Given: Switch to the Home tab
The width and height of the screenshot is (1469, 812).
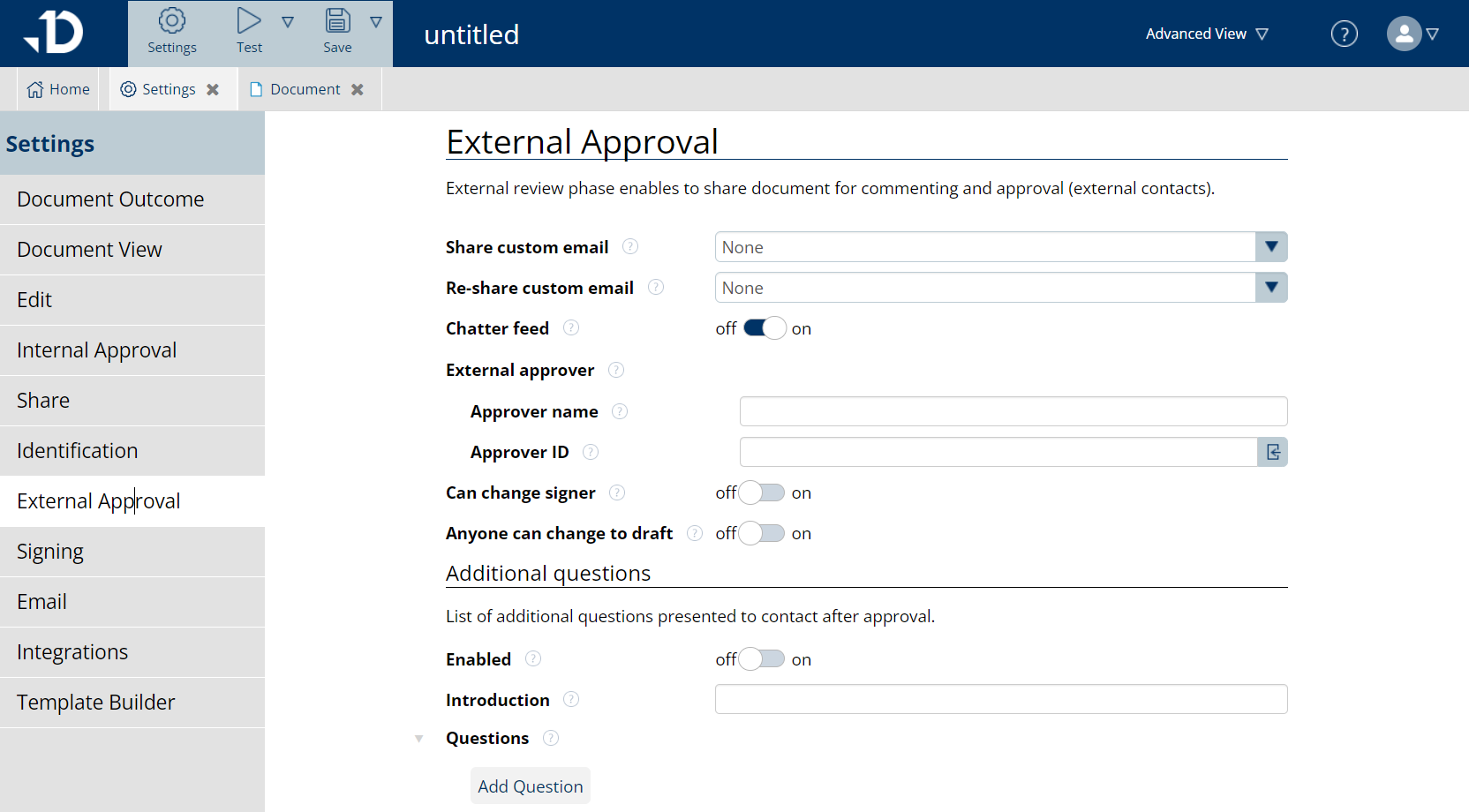Looking at the screenshot, I should click(57, 88).
